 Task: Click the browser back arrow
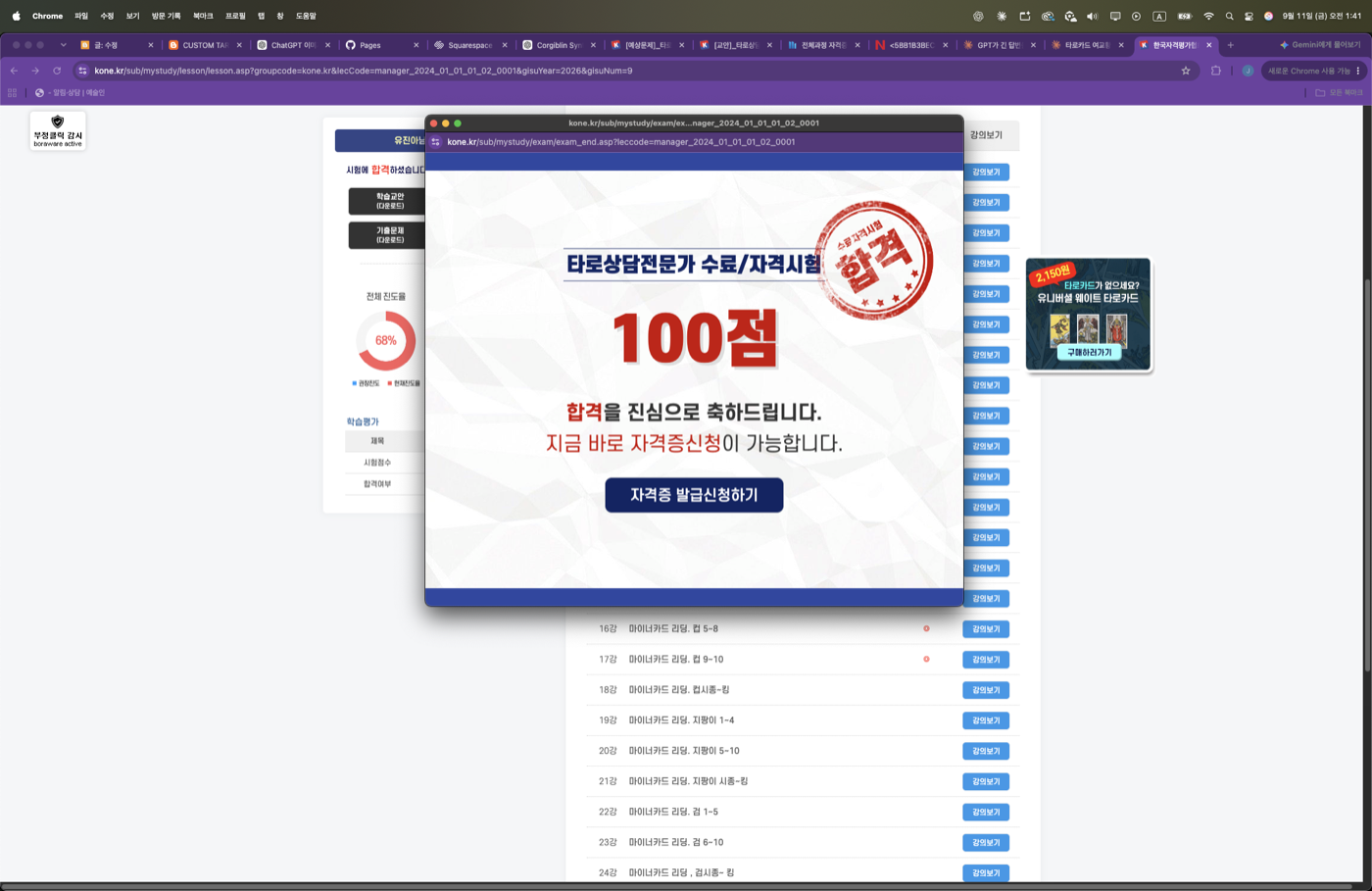[x=14, y=71]
